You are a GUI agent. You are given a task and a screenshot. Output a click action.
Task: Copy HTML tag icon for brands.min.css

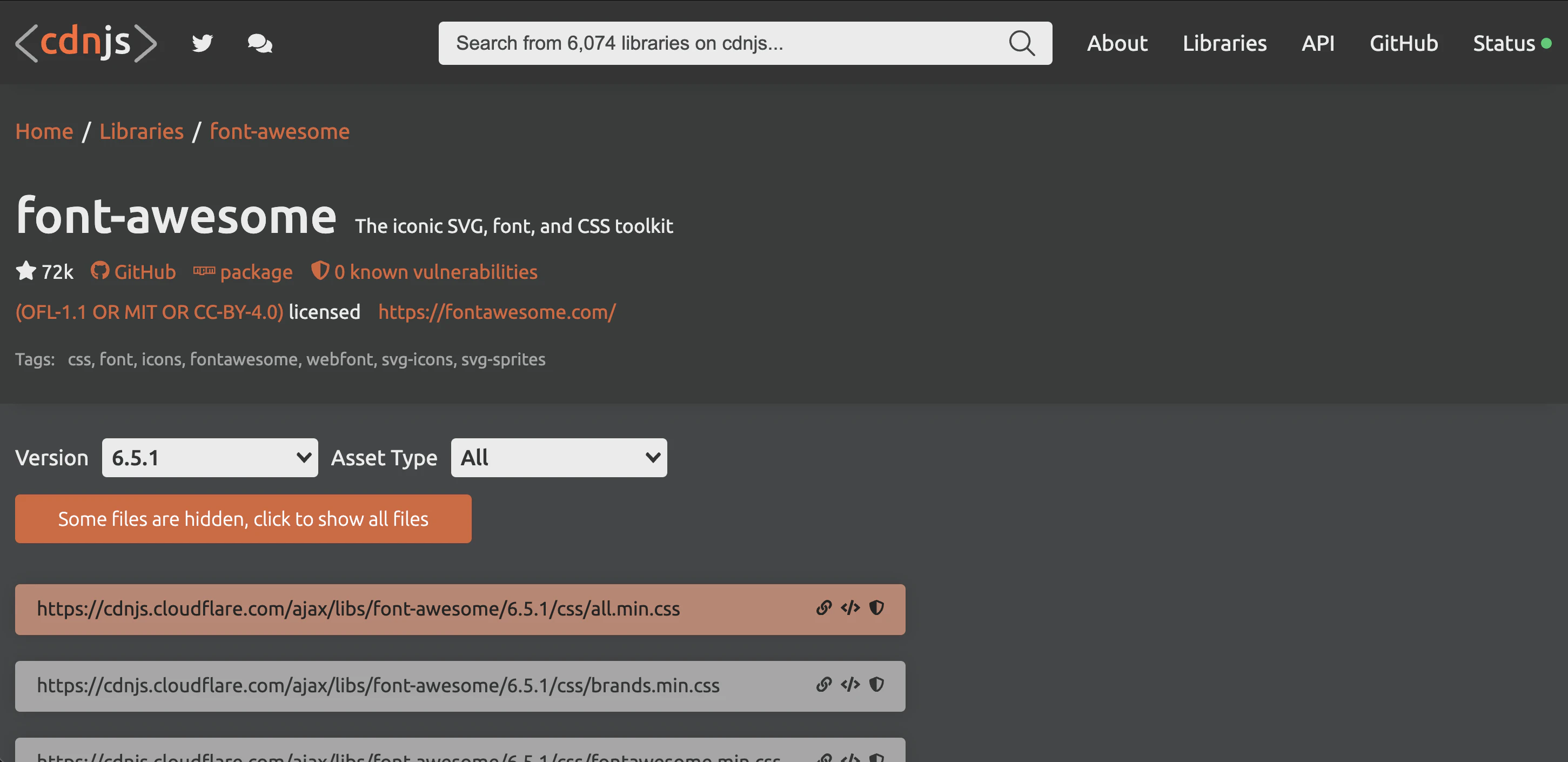(850, 685)
